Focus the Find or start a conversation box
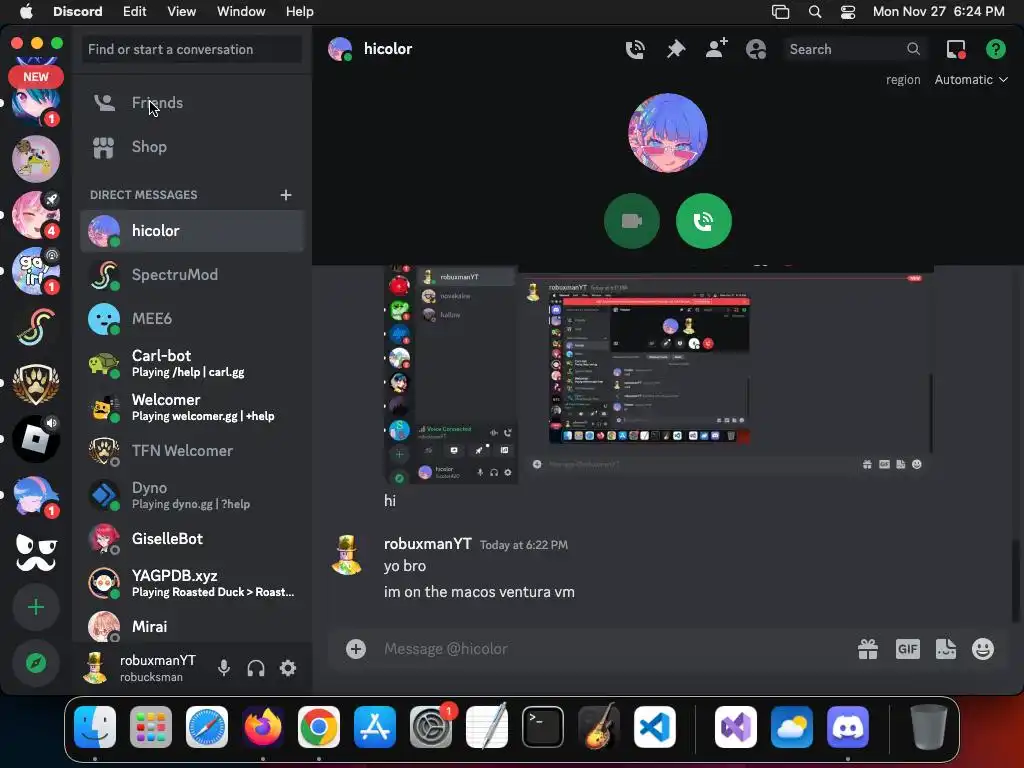This screenshot has height=768, width=1024. pos(191,50)
